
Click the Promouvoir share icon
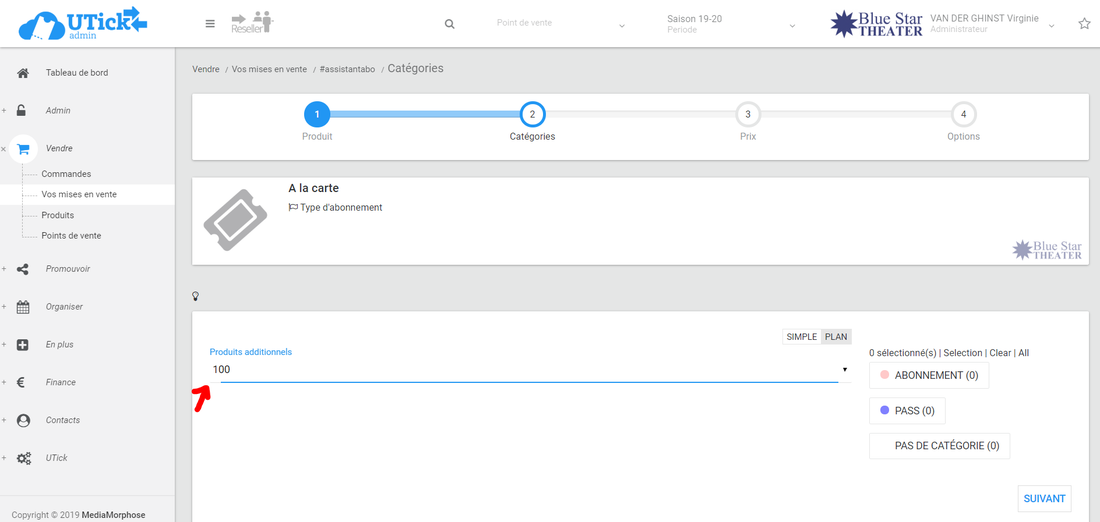click(x=23, y=269)
